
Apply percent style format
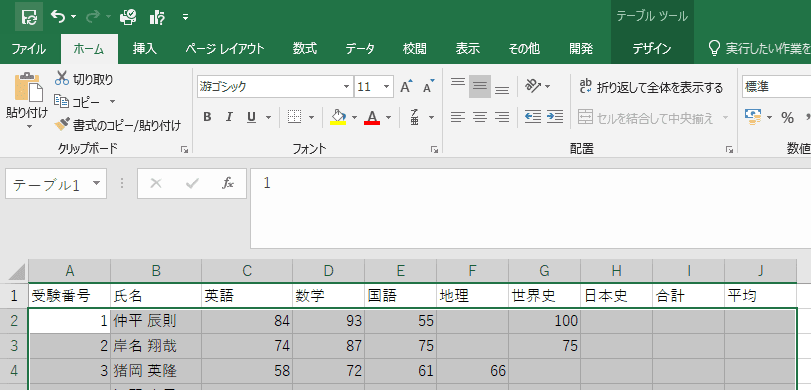pos(787,118)
